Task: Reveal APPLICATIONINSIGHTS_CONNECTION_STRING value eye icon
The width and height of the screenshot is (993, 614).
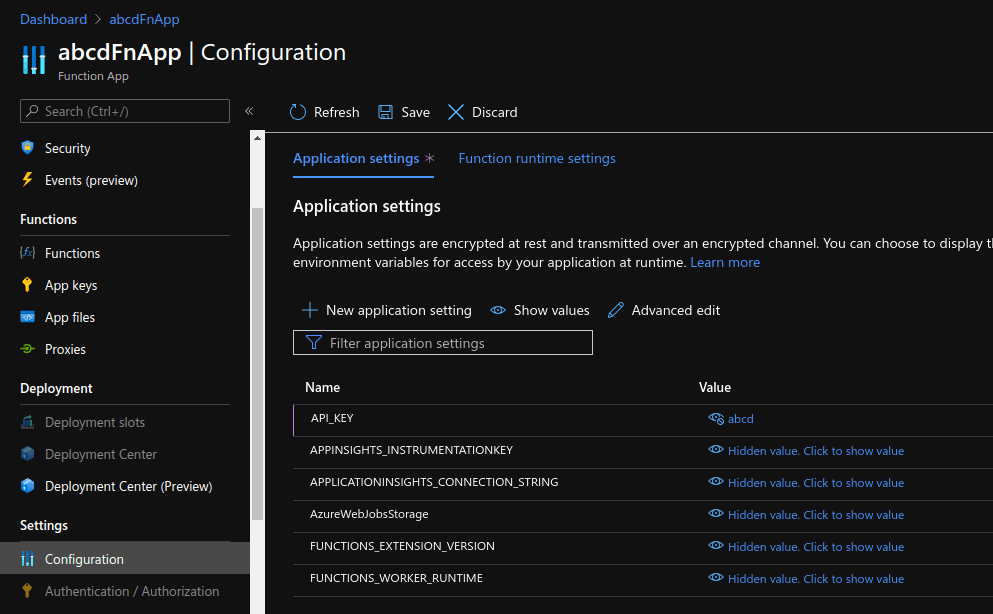Action: (716, 482)
